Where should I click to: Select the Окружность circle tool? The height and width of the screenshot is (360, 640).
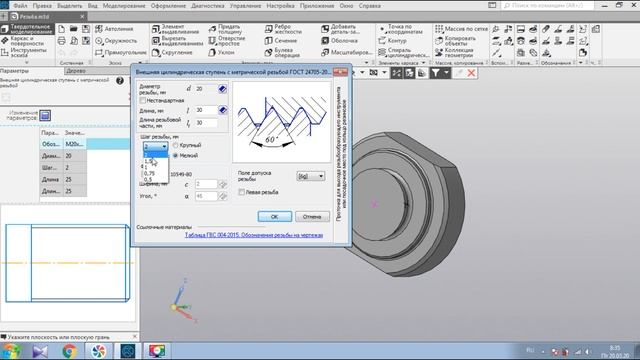pos(116,41)
